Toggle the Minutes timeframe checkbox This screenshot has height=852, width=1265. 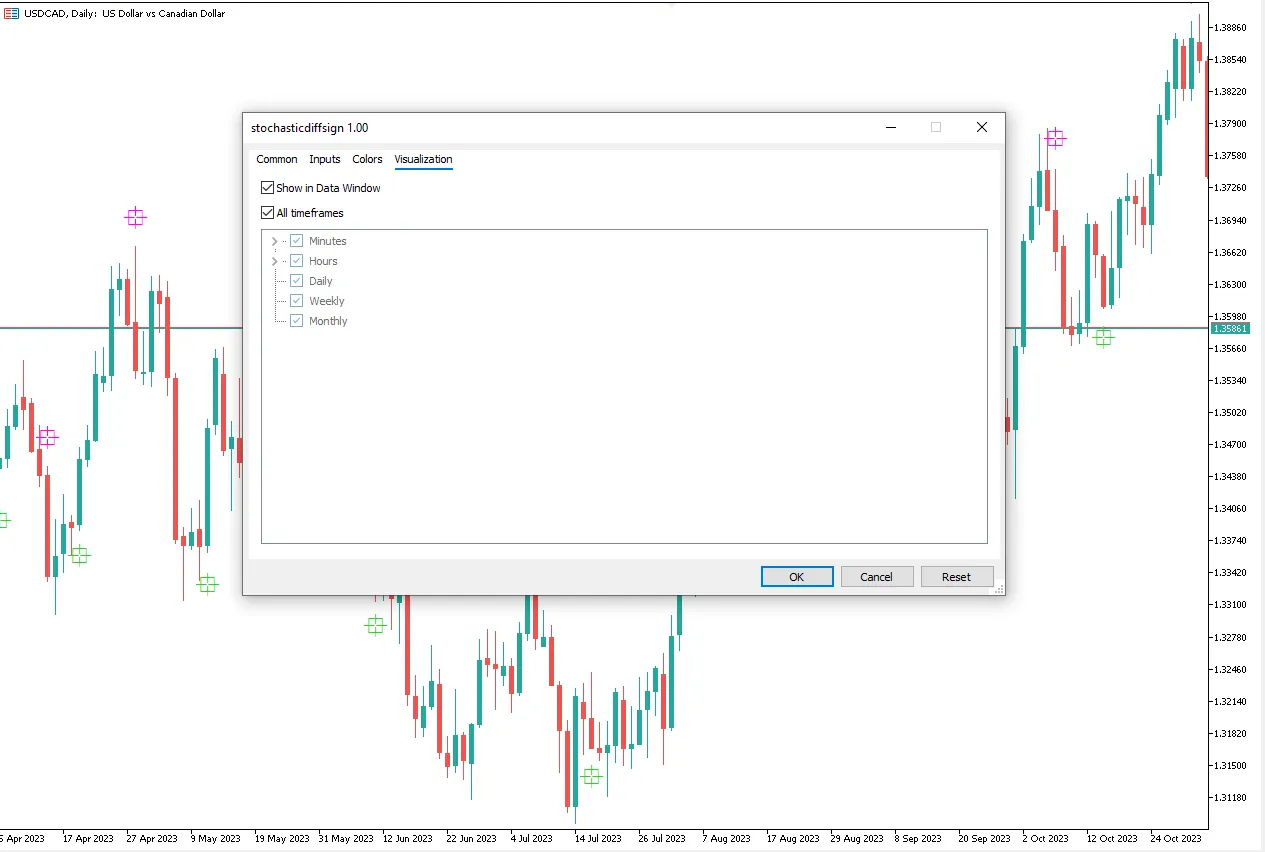pos(296,241)
